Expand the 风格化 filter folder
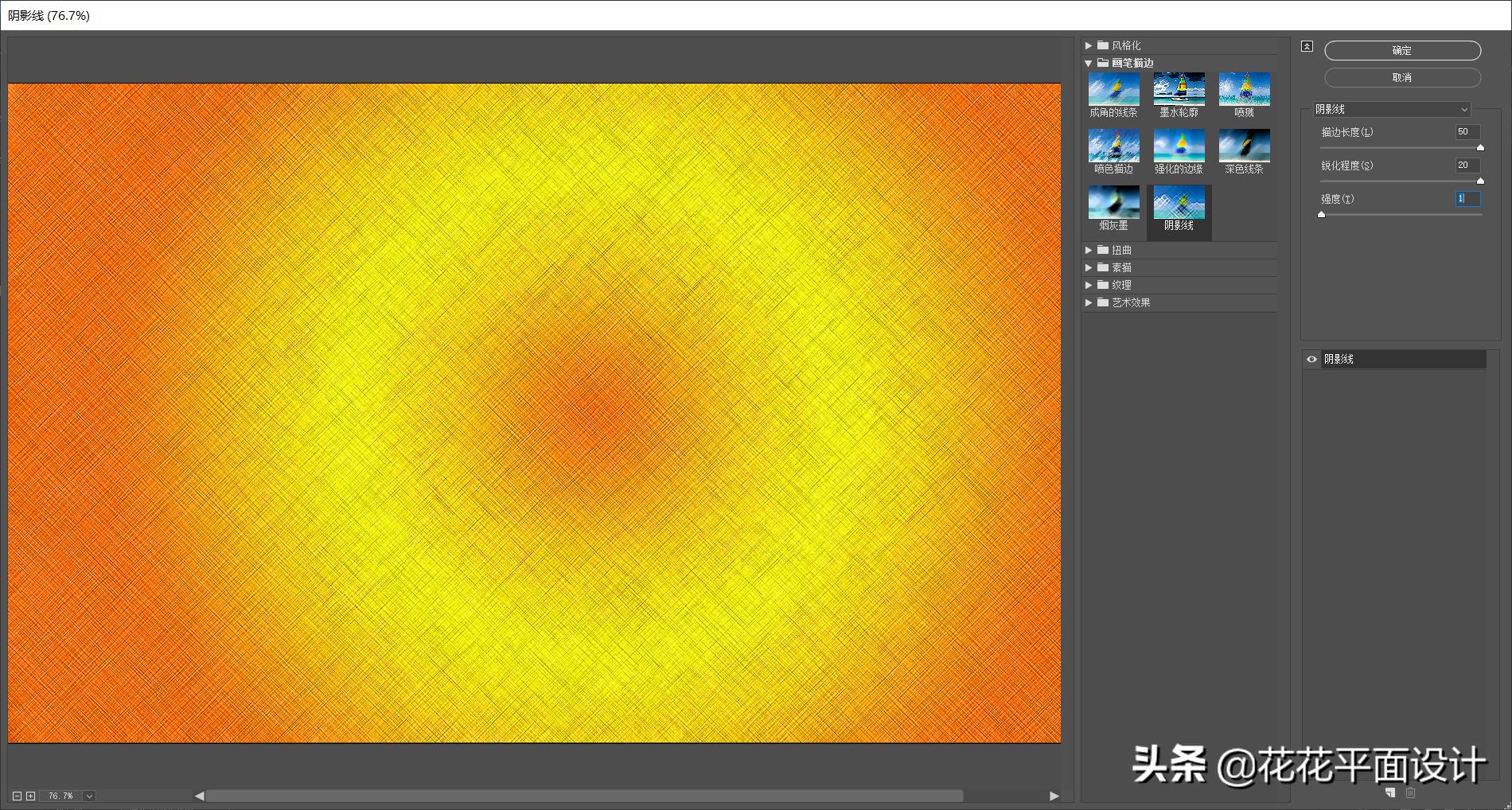Screen dimensions: 1512x810 point(1089,46)
